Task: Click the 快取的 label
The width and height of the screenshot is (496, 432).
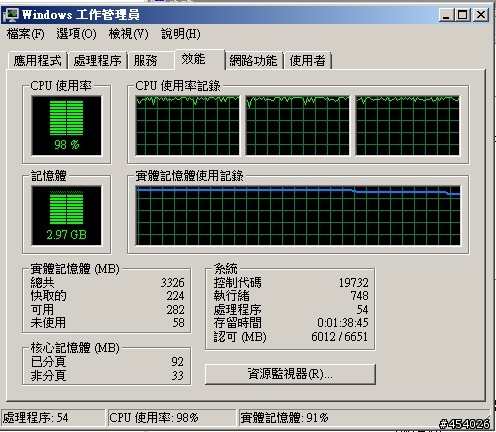Action: 48,296
